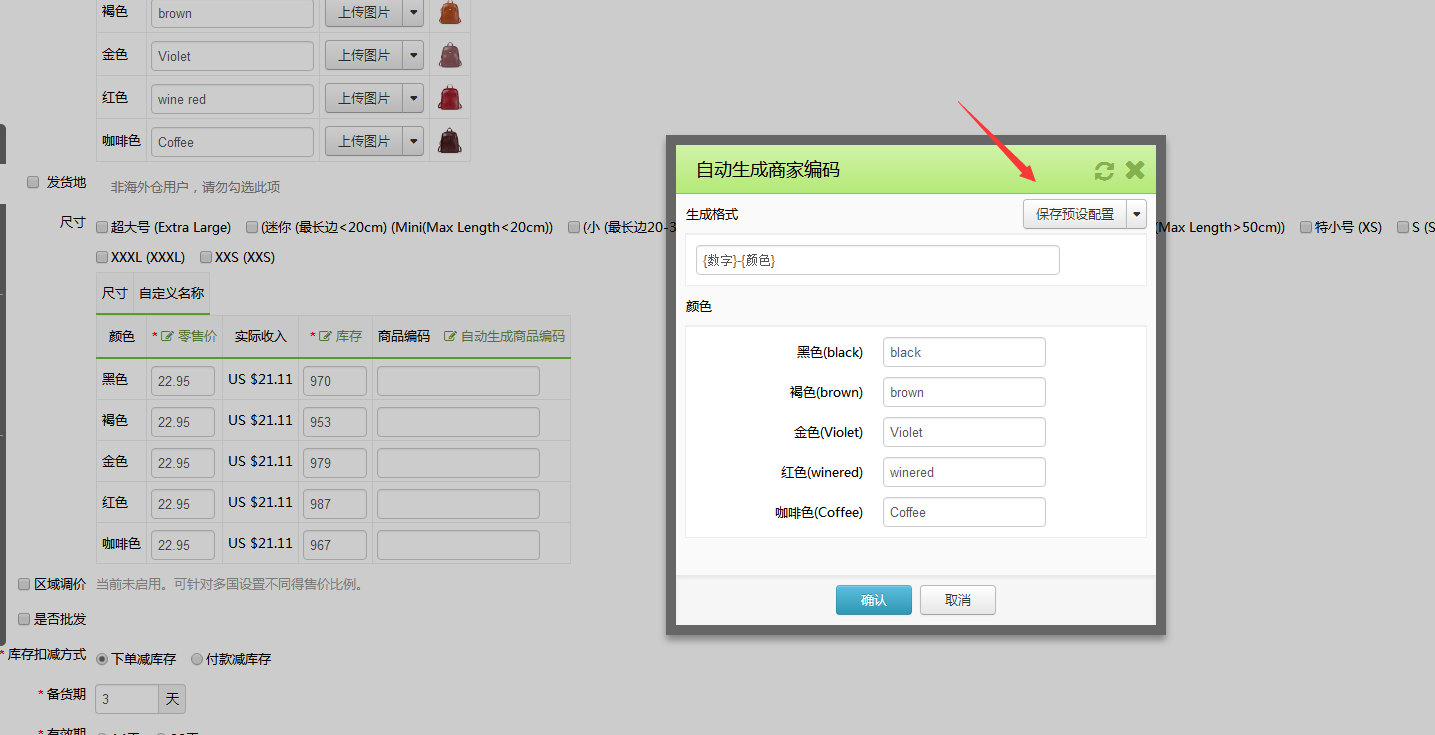Click dark bag thumbnail in 咖啡色 row
This screenshot has width=1435, height=735.
[451, 141]
